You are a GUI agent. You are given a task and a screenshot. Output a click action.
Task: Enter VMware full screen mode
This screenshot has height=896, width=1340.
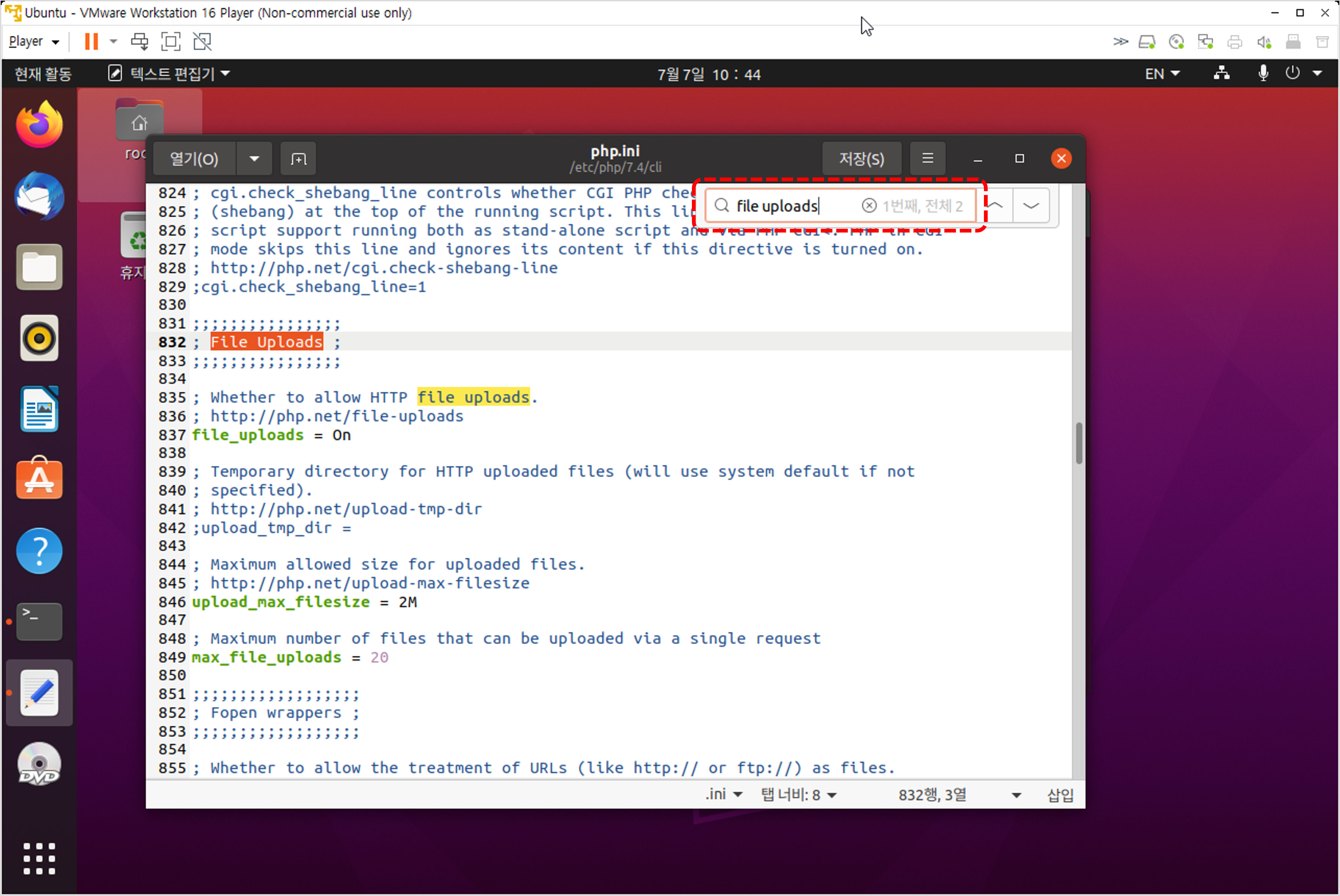(171, 42)
